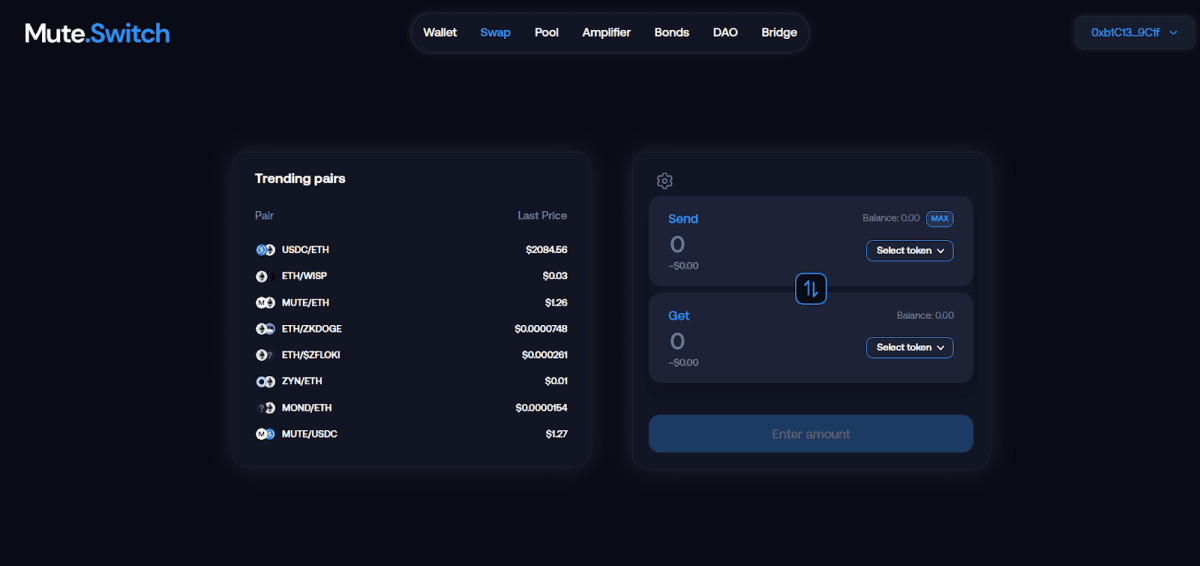Click the $0.03 last price
The image size is (1200, 566).
(x=555, y=276)
